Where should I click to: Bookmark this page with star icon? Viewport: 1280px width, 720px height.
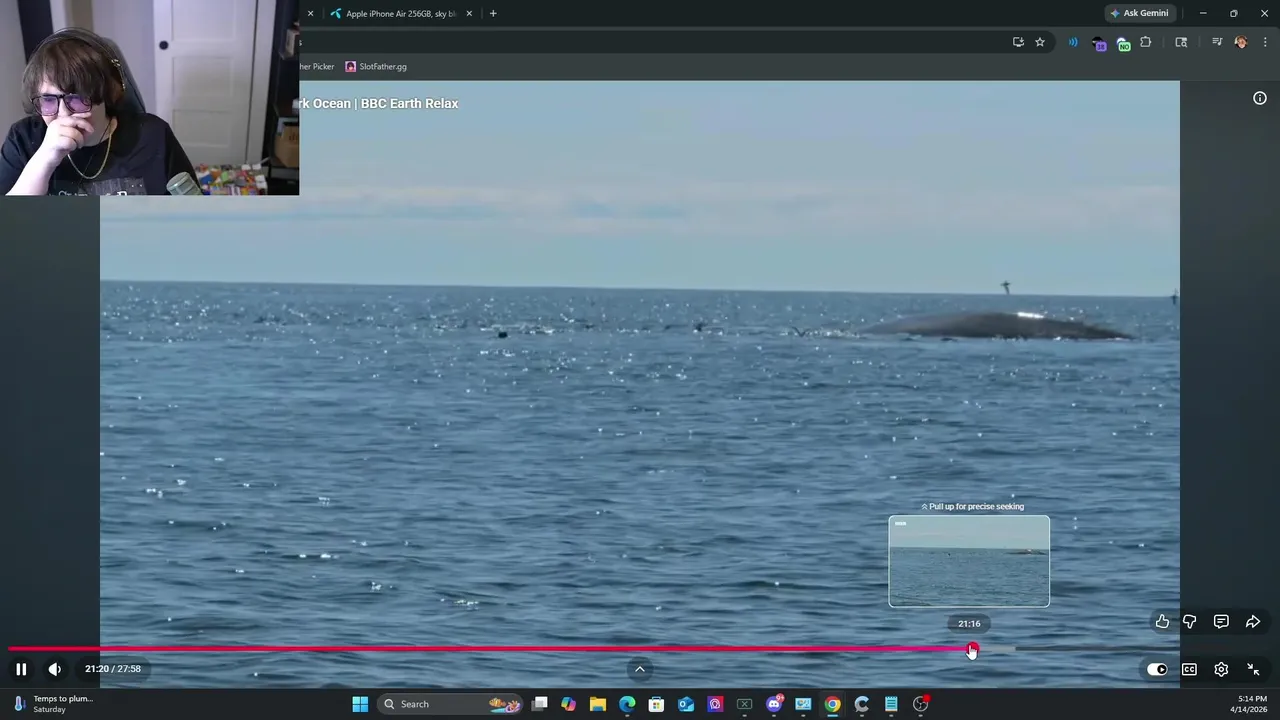[x=1040, y=42]
